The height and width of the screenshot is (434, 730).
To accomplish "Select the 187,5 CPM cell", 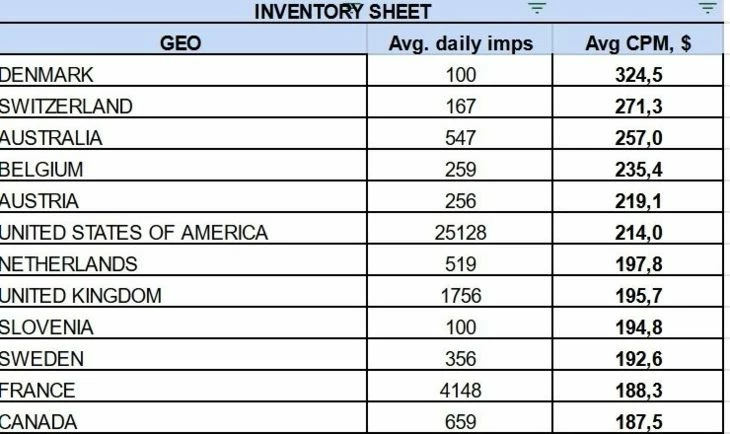I will [x=638, y=418].
